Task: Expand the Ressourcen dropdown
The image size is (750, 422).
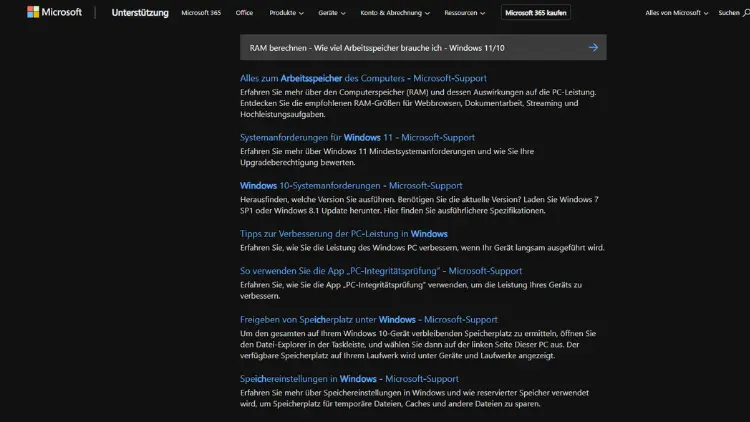Action: click(464, 13)
